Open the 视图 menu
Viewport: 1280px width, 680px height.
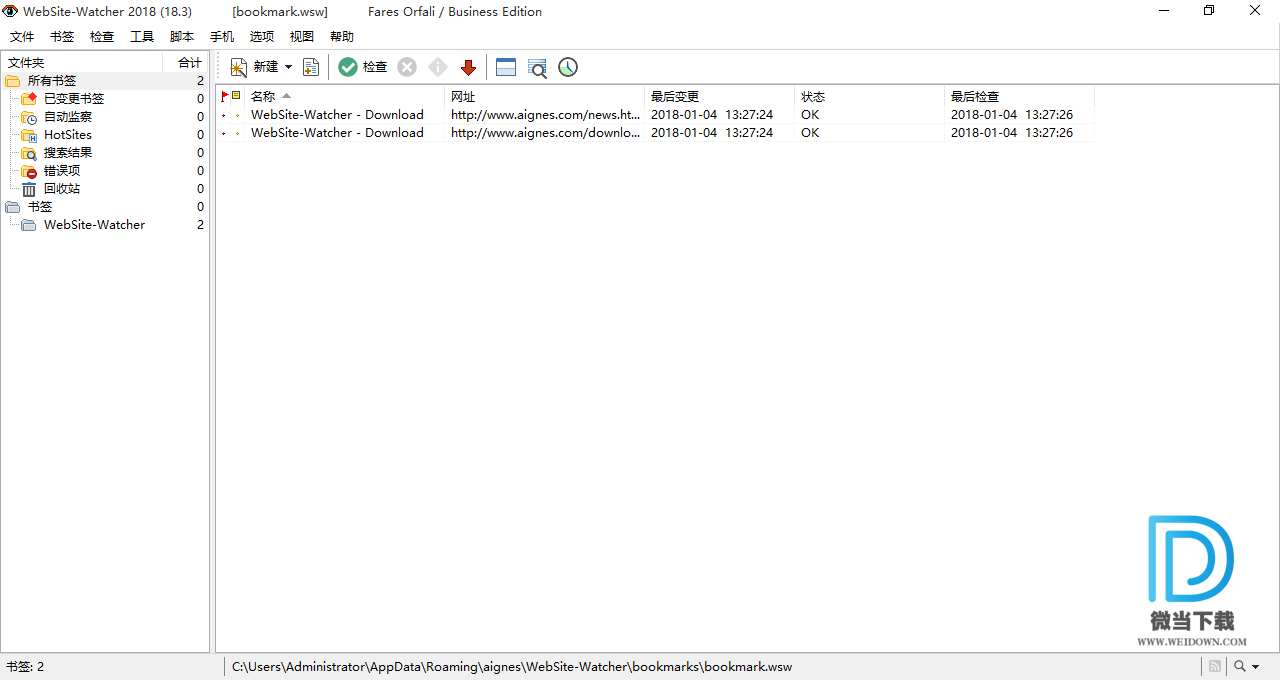pyautogui.click(x=302, y=37)
